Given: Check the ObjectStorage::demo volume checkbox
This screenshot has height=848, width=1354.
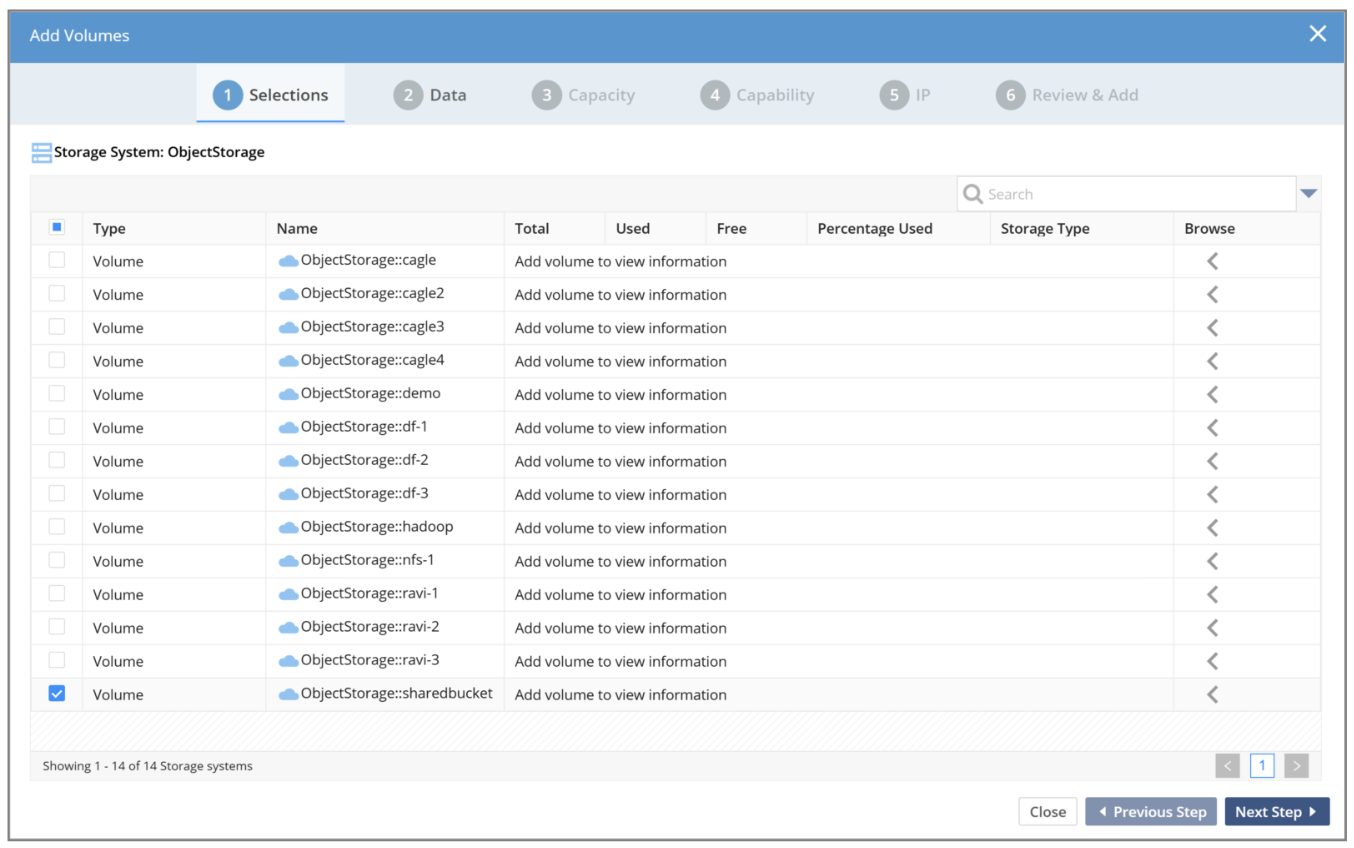Looking at the screenshot, I should [x=57, y=393].
